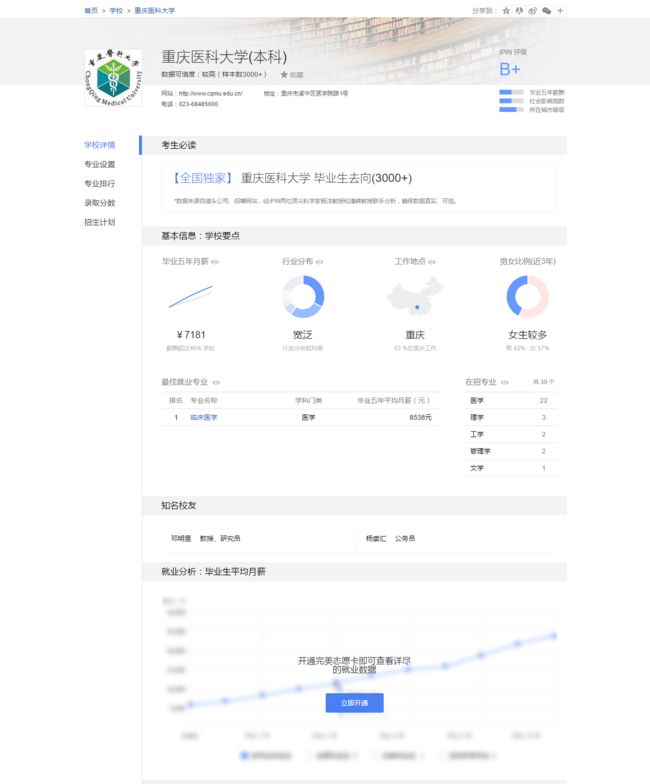The height and width of the screenshot is (784, 650).
Task: Share to Qzone via the star icon
Action: tap(506, 10)
